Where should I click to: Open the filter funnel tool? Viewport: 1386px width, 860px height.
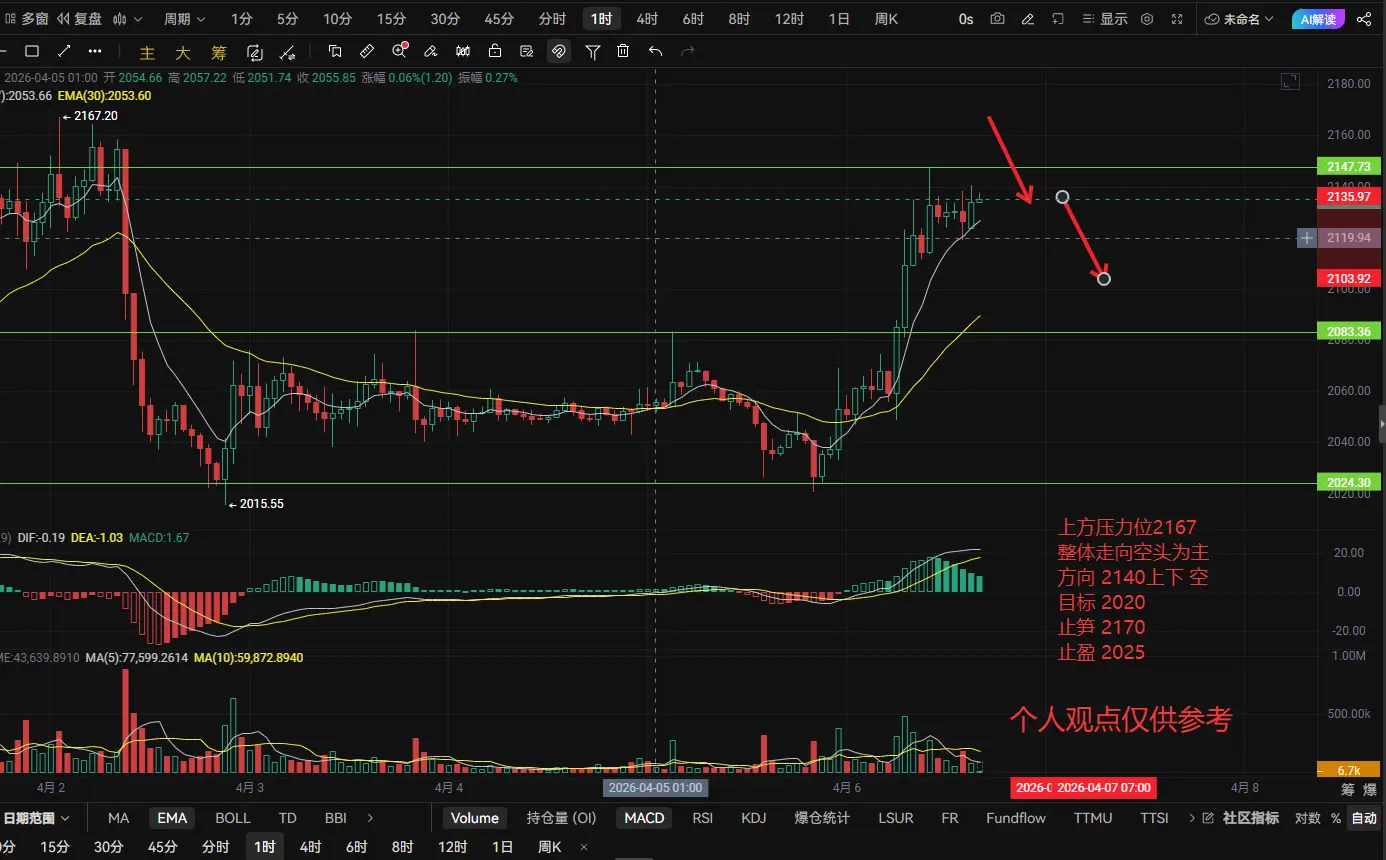tap(593, 52)
